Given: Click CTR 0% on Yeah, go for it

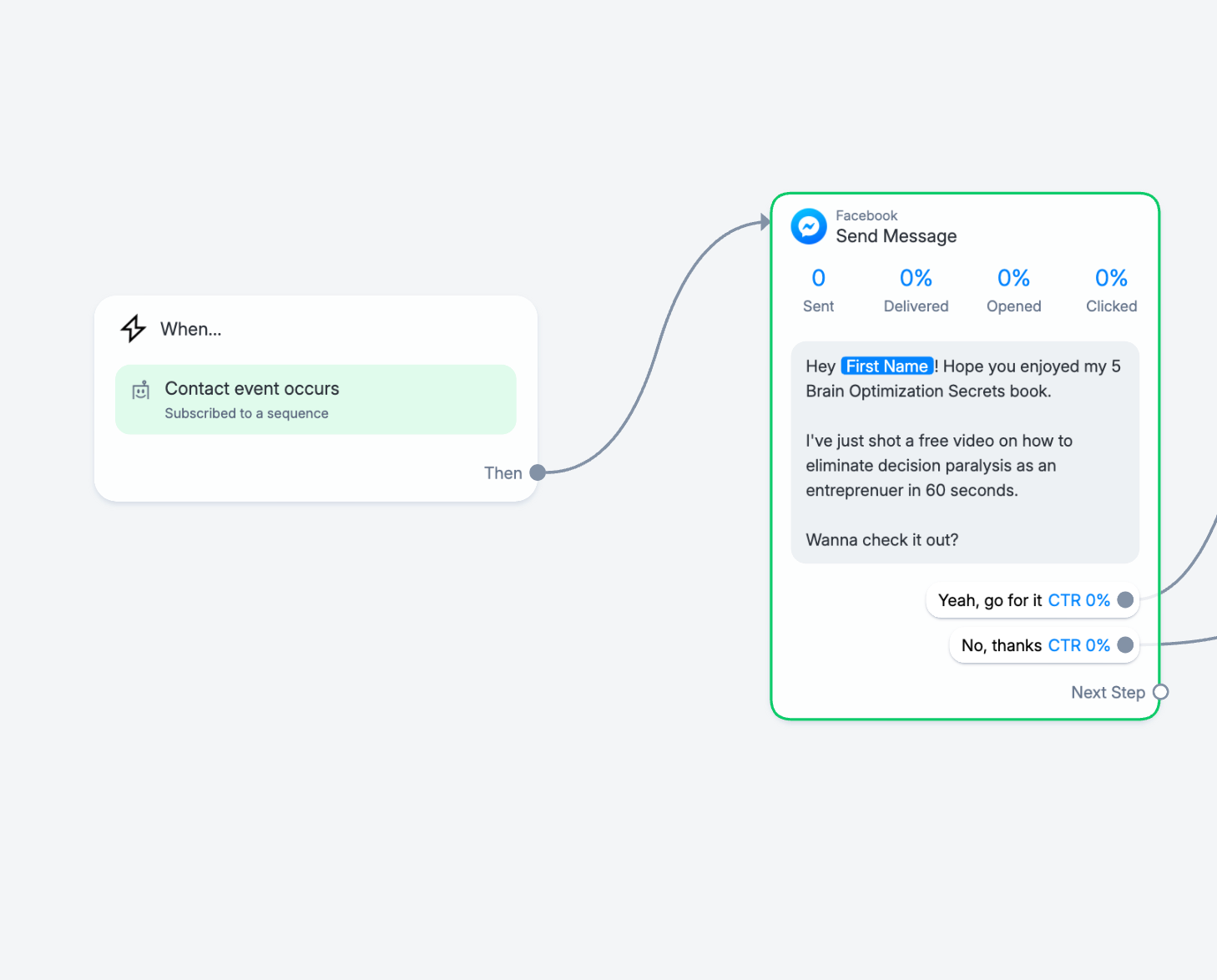Looking at the screenshot, I should point(1079,600).
